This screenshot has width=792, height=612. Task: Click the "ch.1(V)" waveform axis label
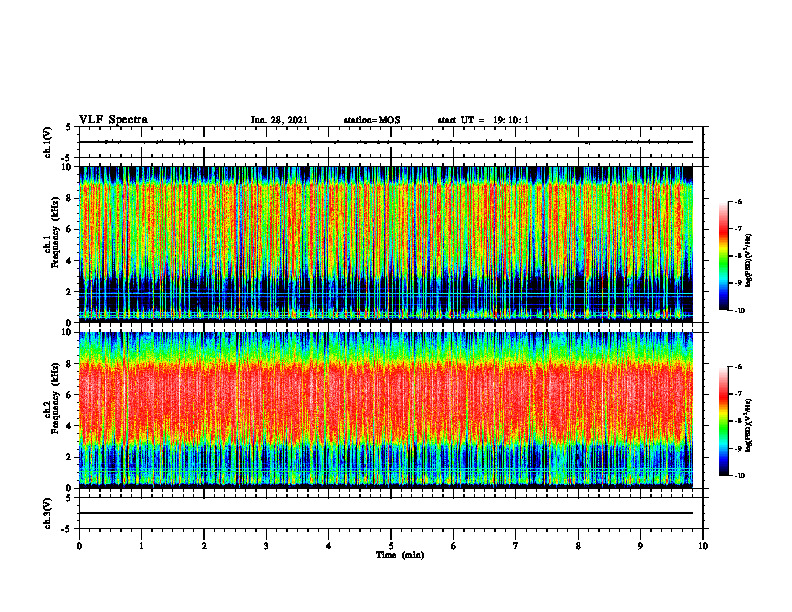(48, 142)
